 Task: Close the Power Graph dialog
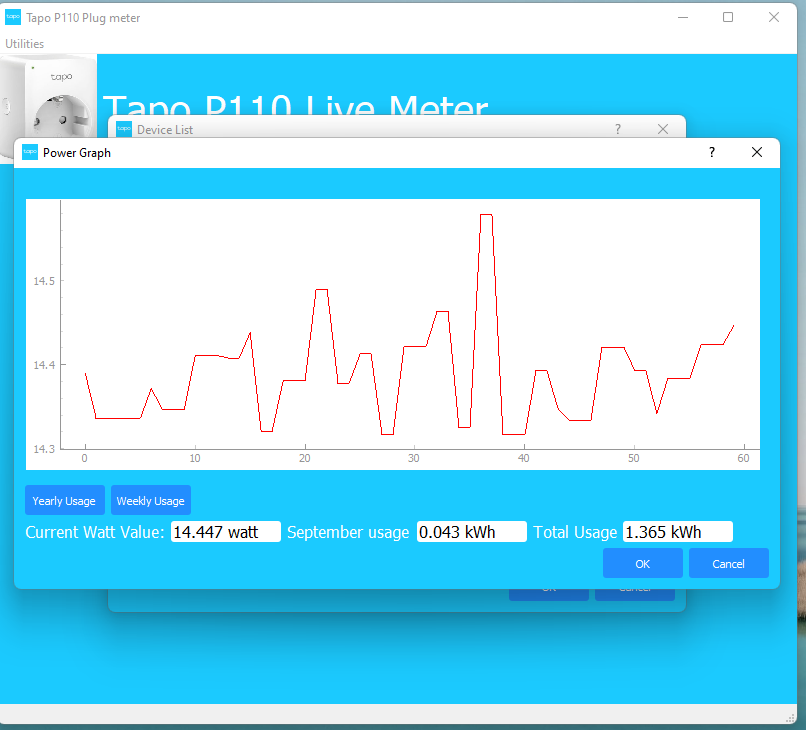coord(757,152)
